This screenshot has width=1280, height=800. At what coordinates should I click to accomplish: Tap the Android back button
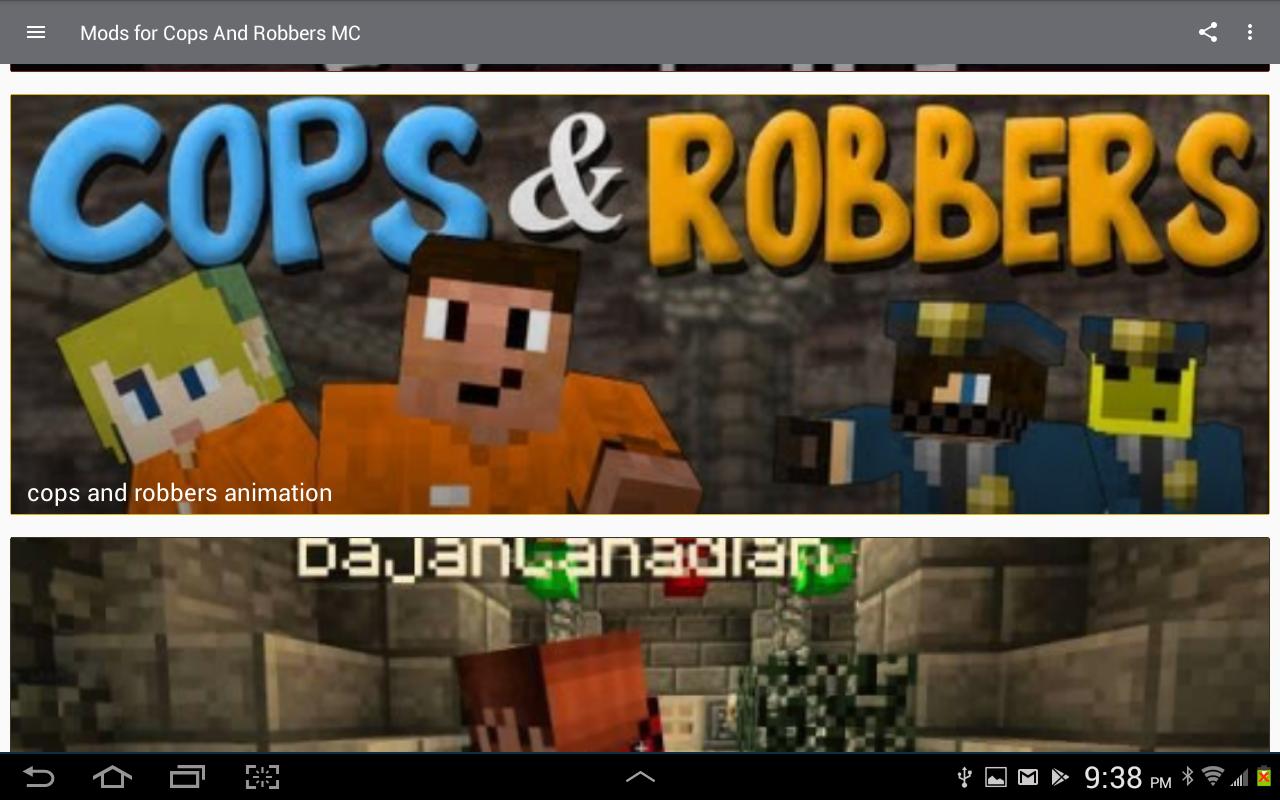pyautogui.click(x=38, y=777)
